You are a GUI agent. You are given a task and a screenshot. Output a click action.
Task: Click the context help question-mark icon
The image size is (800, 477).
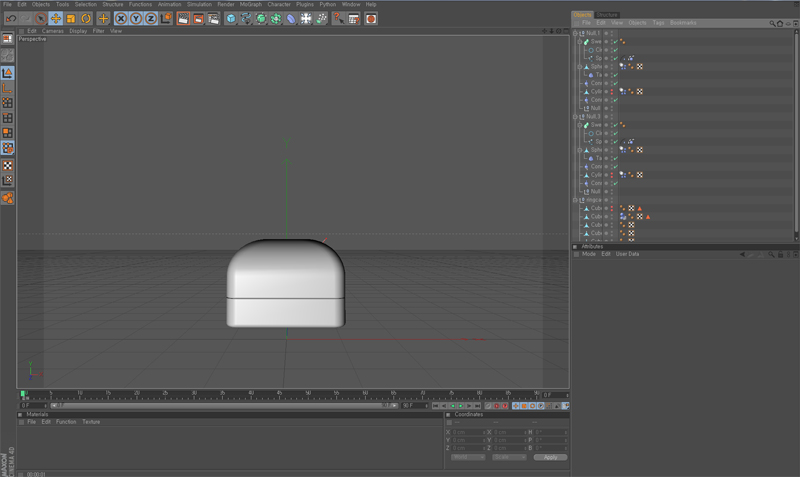[x=338, y=19]
